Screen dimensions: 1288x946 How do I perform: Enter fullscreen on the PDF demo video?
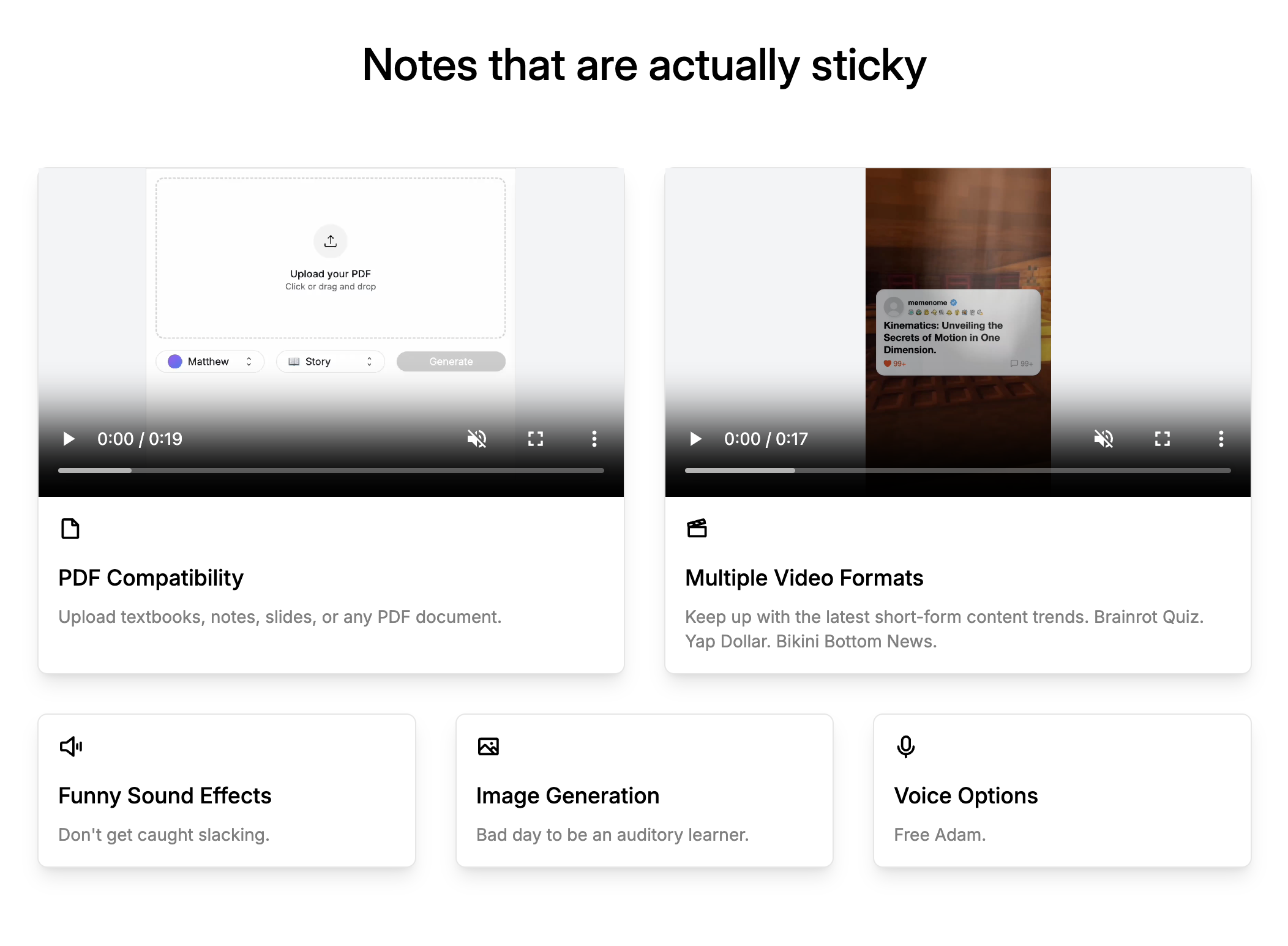click(536, 439)
